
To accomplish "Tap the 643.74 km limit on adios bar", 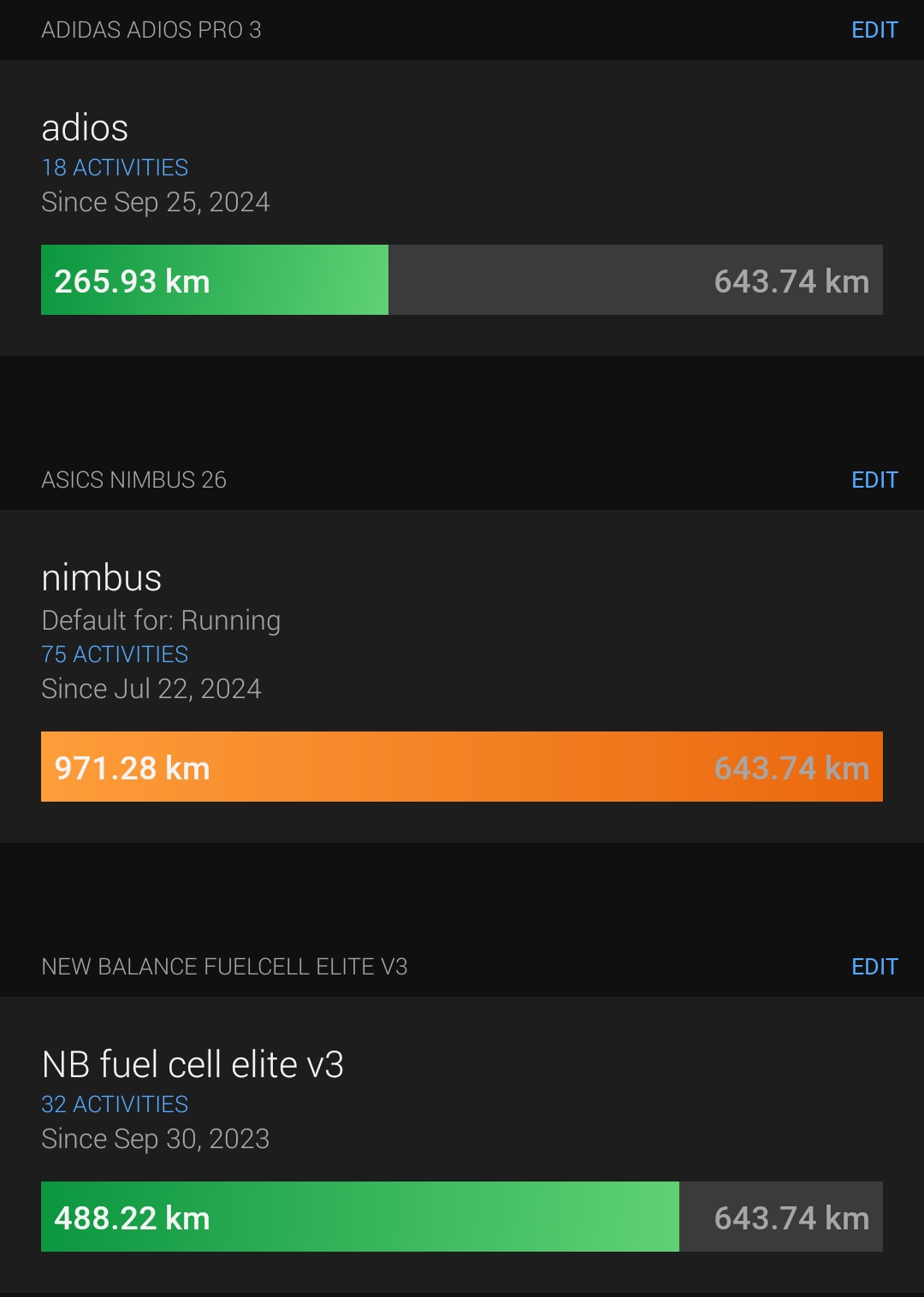I will [x=791, y=281].
